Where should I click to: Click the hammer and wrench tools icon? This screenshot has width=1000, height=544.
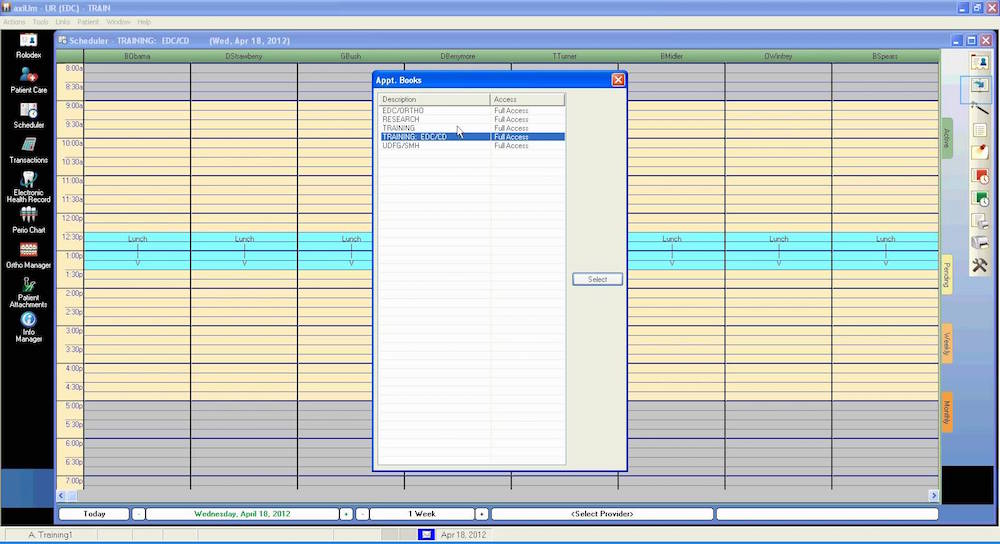(x=980, y=265)
